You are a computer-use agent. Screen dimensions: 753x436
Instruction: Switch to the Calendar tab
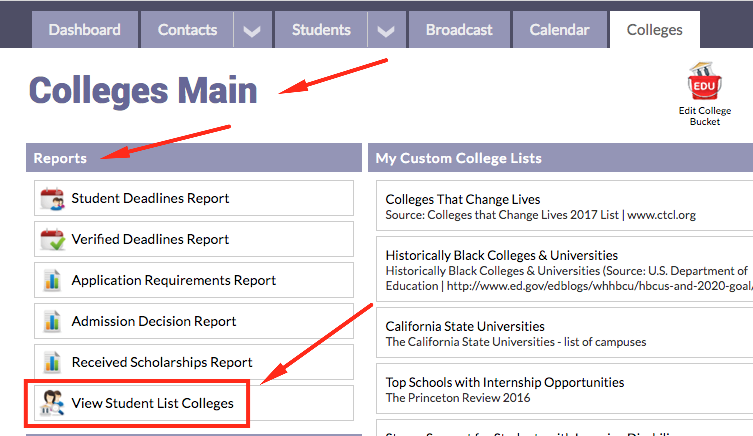pyautogui.click(x=559, y=30)
